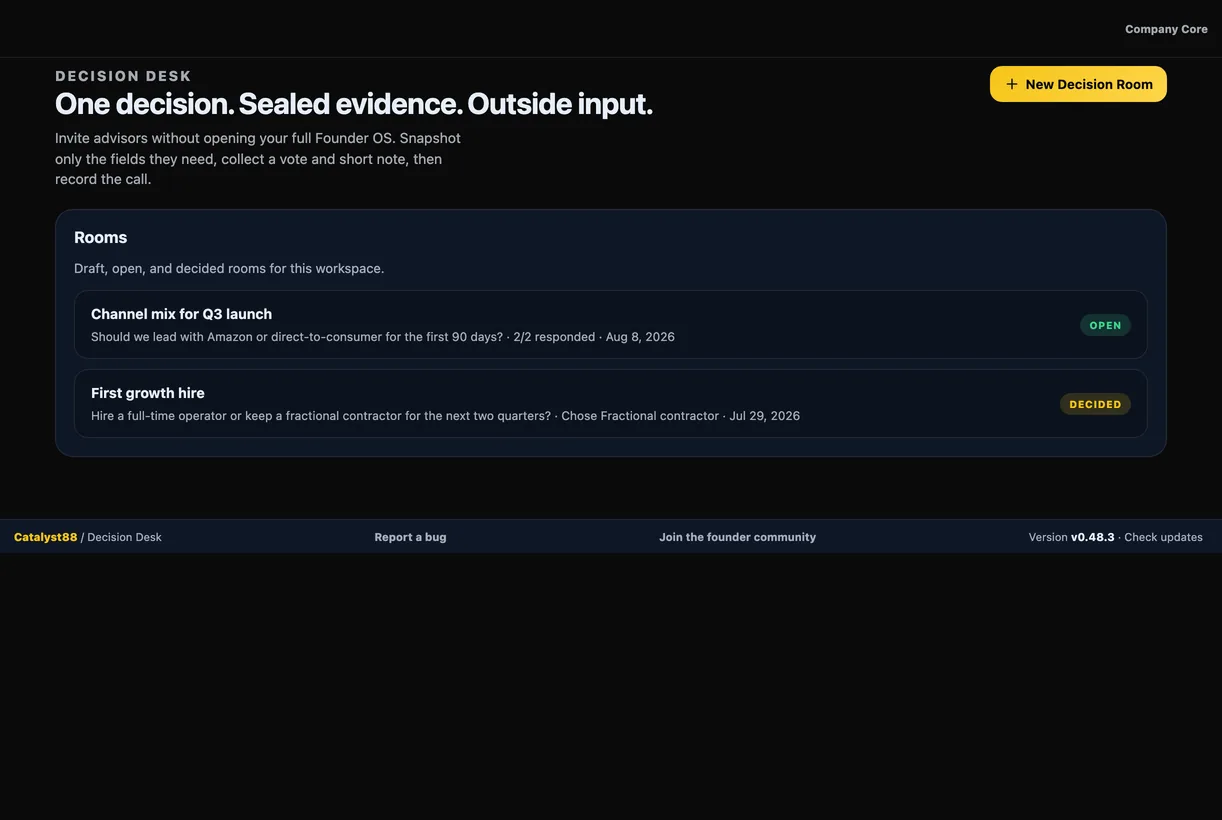
Task: Click the 2/2 responded count text
Action: pos(554,337)
